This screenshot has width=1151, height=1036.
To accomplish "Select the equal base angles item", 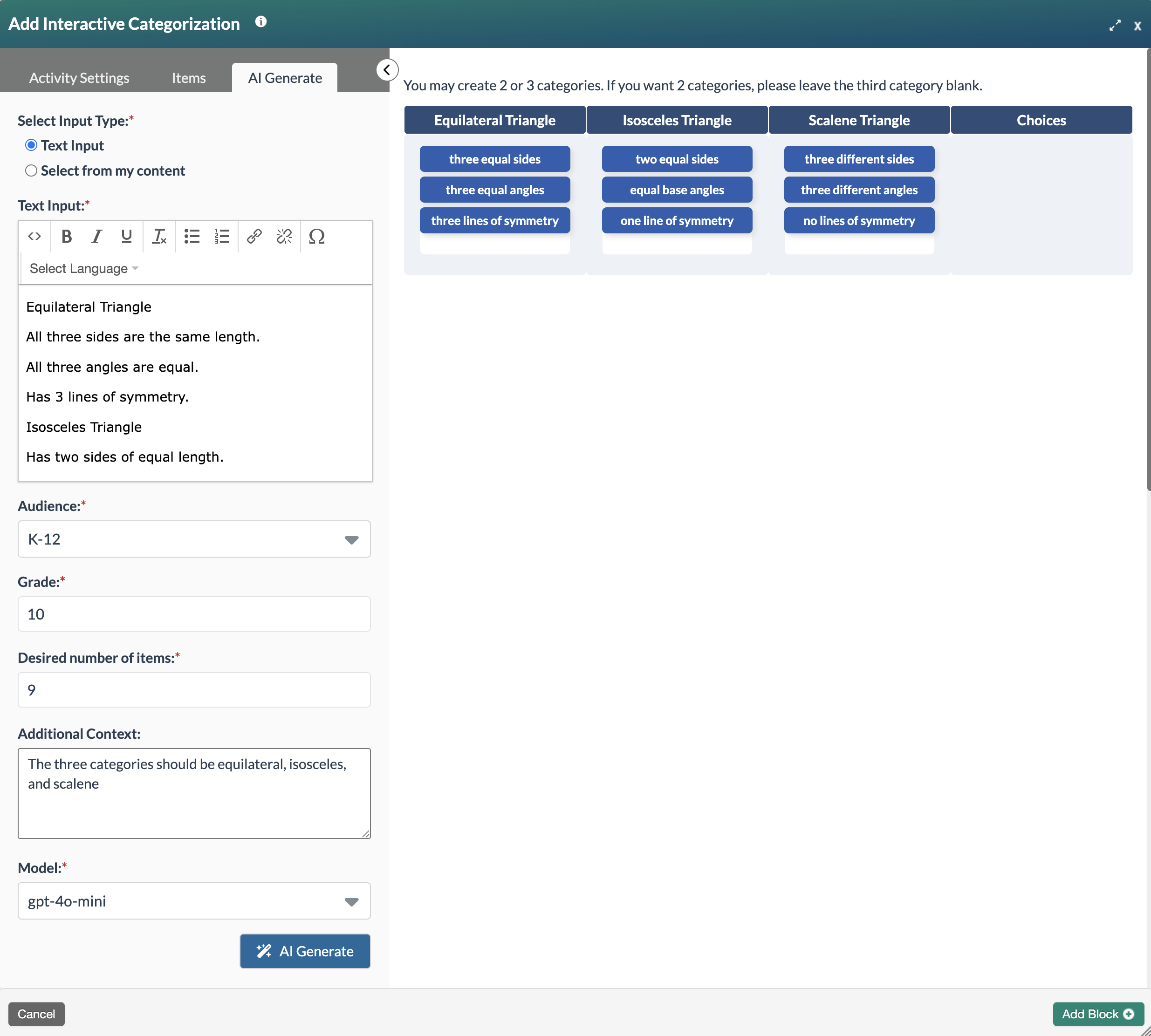I will click(677, 190).
